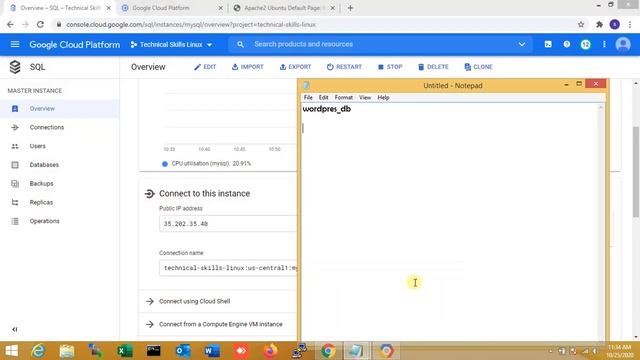This screenshot has width=640, height=360.
Task: Open Databases in SQL sidebar
Action: pyautogui.click(x=60, y=165)
